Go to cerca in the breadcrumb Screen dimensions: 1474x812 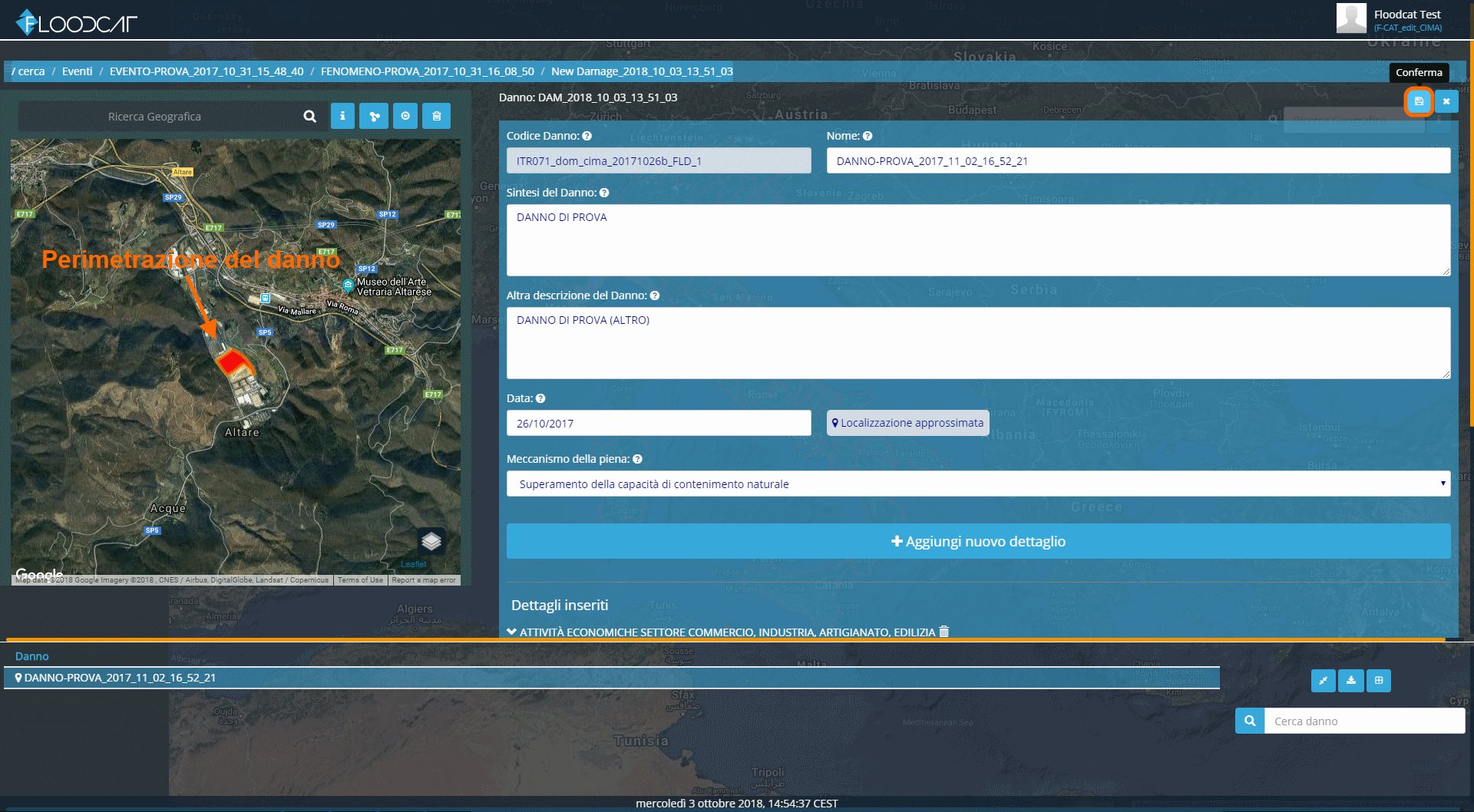click(x=31, y=71)
